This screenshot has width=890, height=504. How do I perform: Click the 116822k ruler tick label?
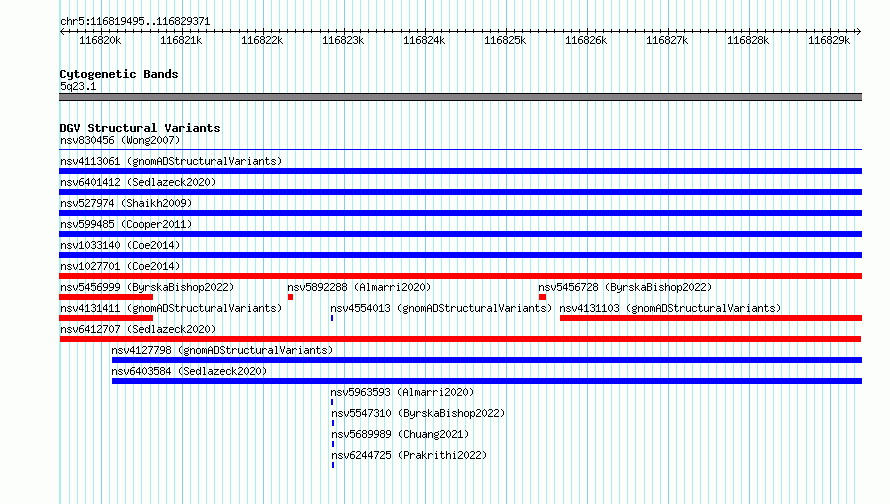pyautogui.click(x=262, y=41)
